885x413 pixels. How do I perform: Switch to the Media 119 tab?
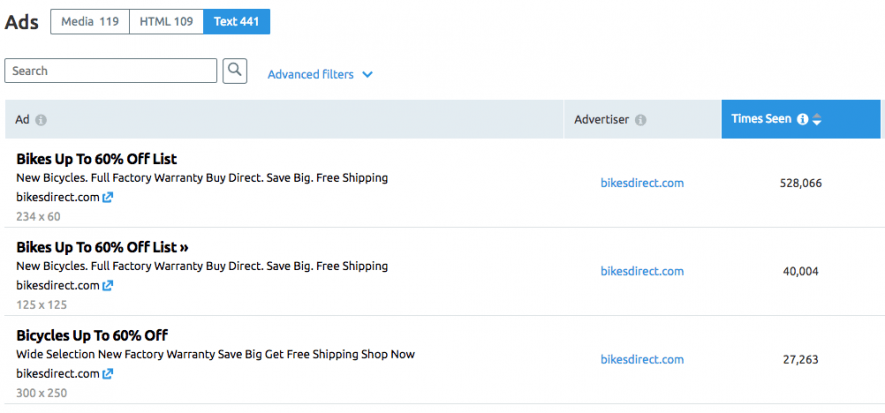click(x=90, y=22)
